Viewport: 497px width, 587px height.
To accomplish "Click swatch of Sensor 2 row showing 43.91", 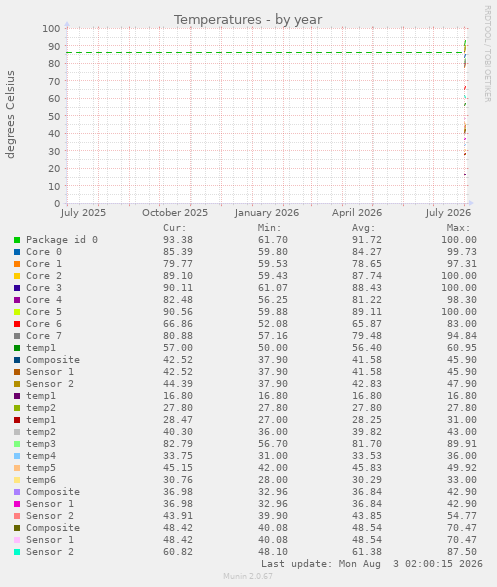I will [x=17, y=515].
